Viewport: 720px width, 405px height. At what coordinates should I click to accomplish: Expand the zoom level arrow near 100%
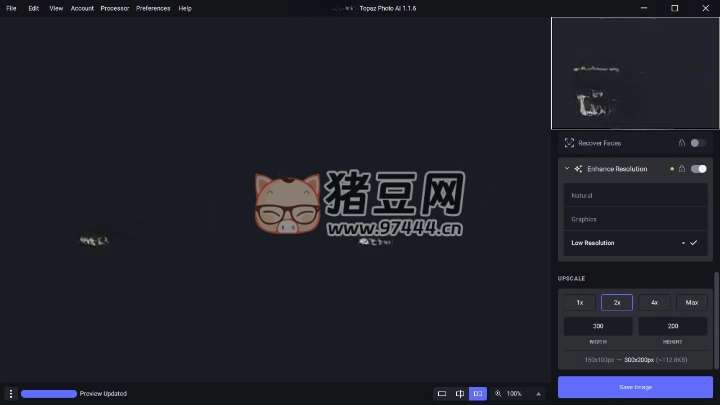(539, 394)
